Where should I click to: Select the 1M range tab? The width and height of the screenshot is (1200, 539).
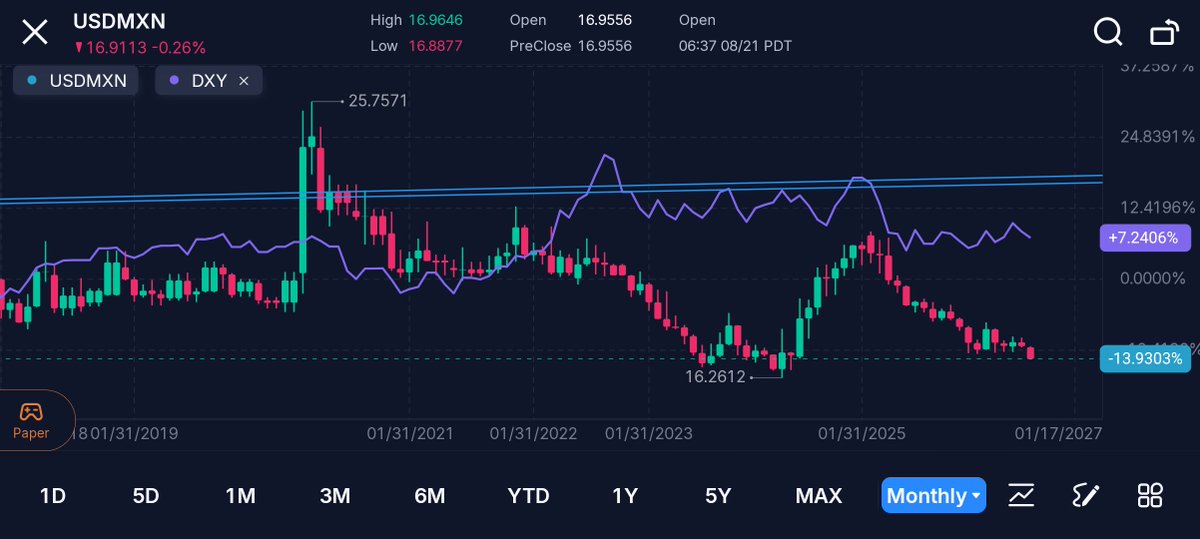[x=240, y=495]
